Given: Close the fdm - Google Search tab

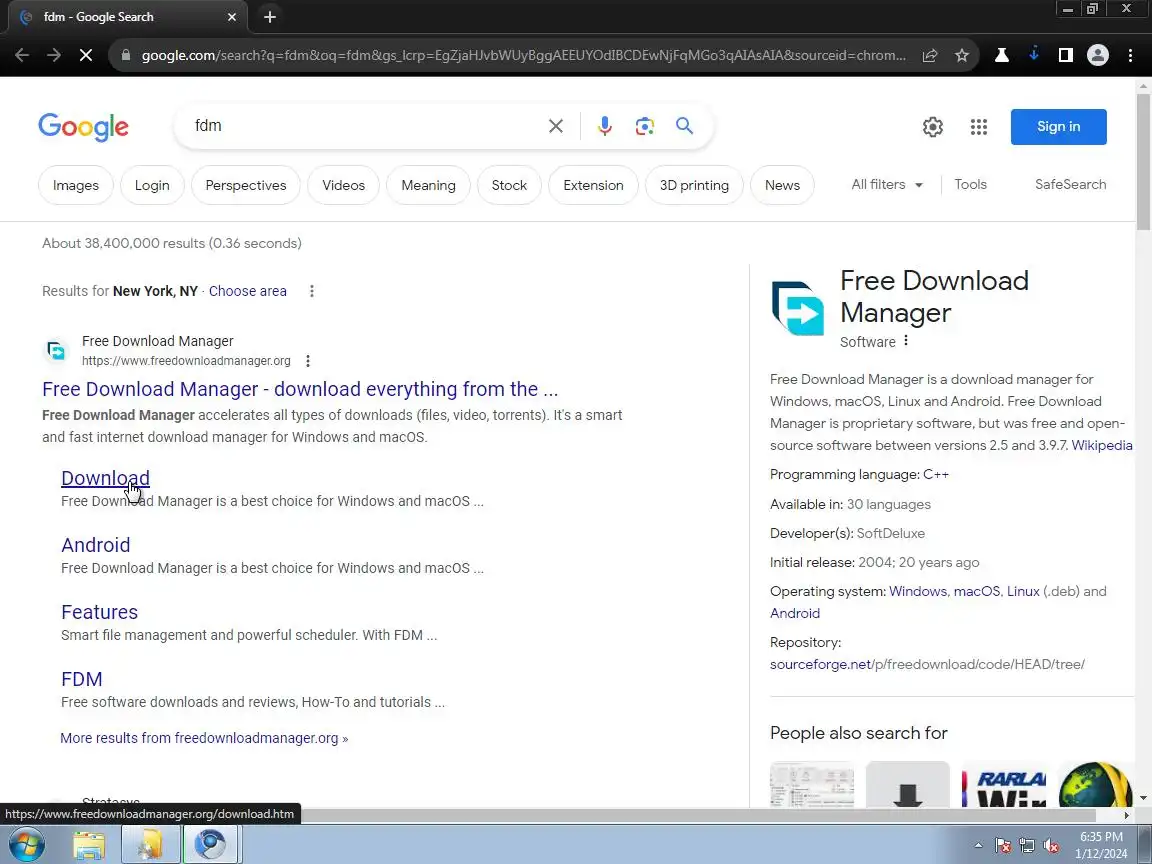Looking at the screenshot, I should point(232,16).
